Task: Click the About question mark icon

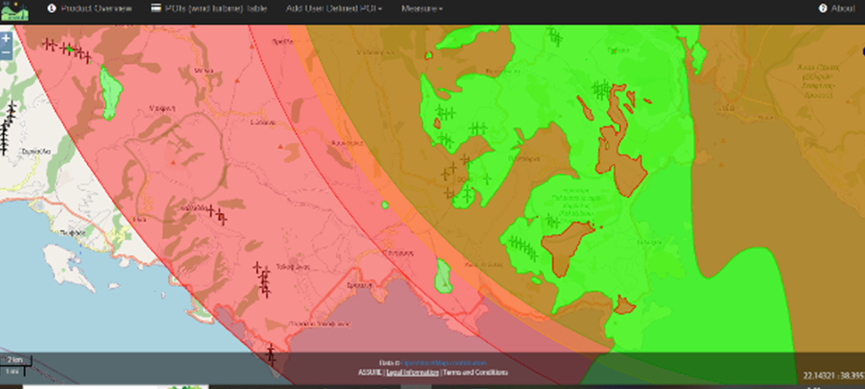Action: point(823,8)
